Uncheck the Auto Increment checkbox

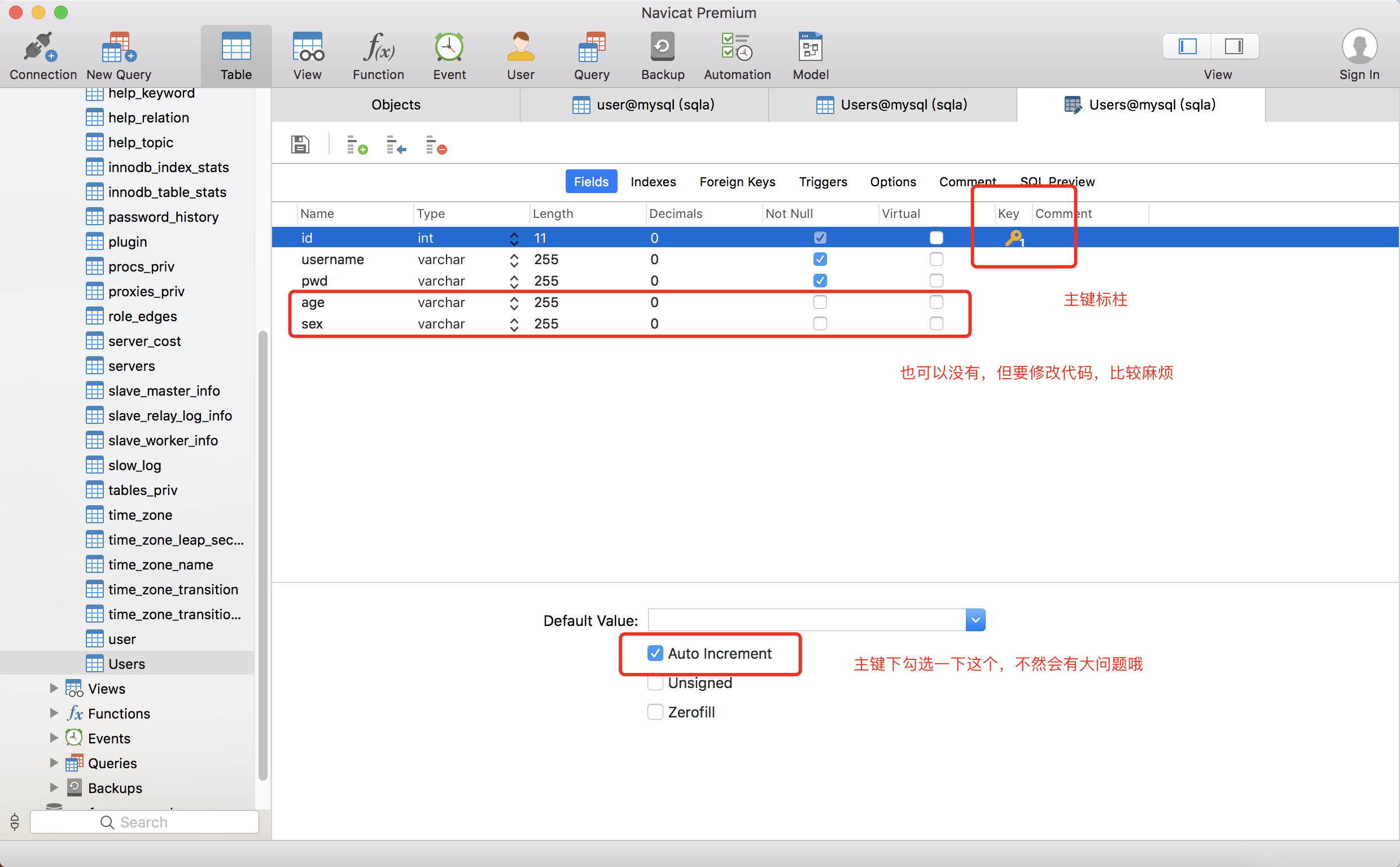coord(655,653)
